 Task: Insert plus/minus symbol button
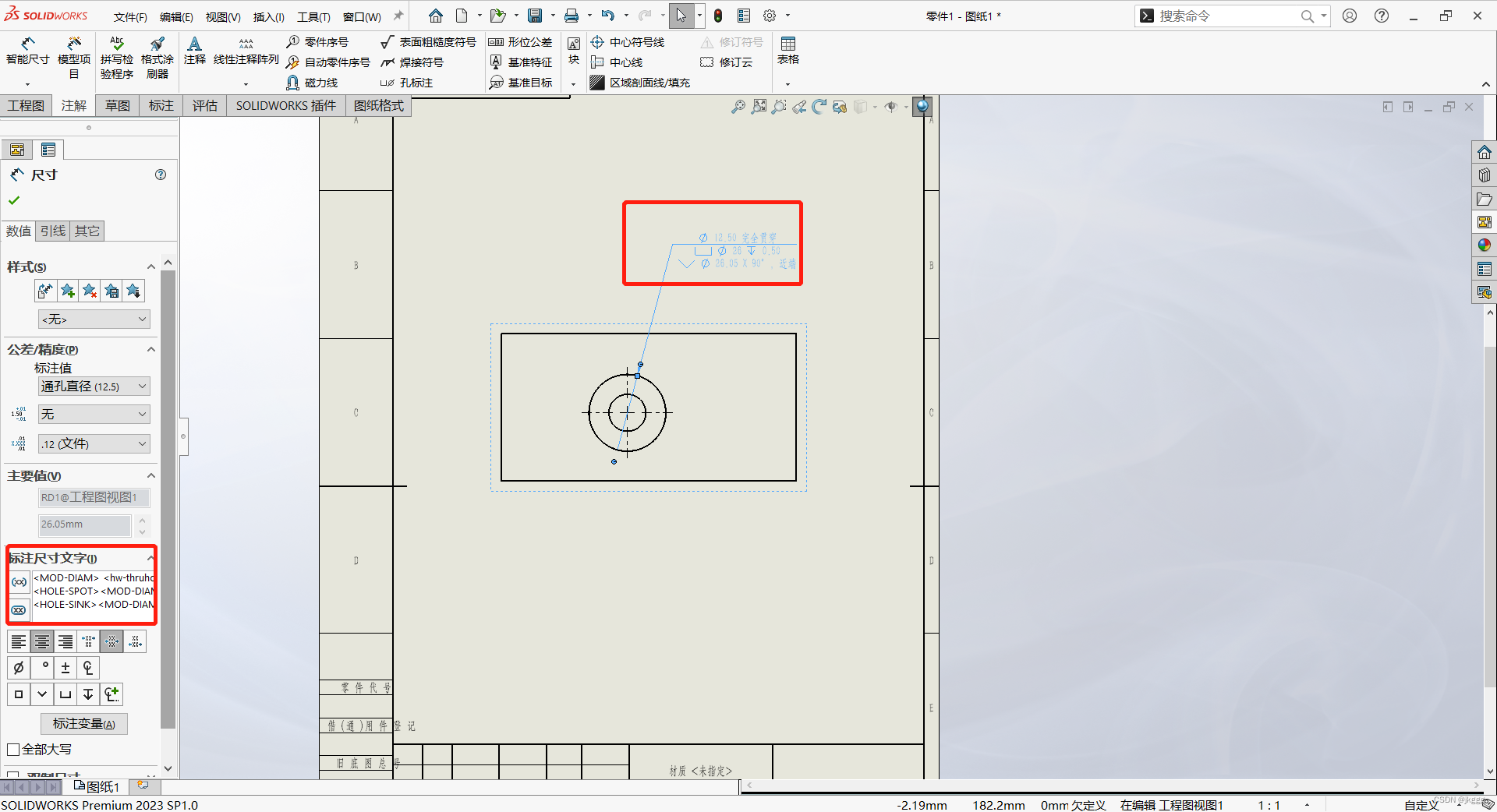coord(65,668)
